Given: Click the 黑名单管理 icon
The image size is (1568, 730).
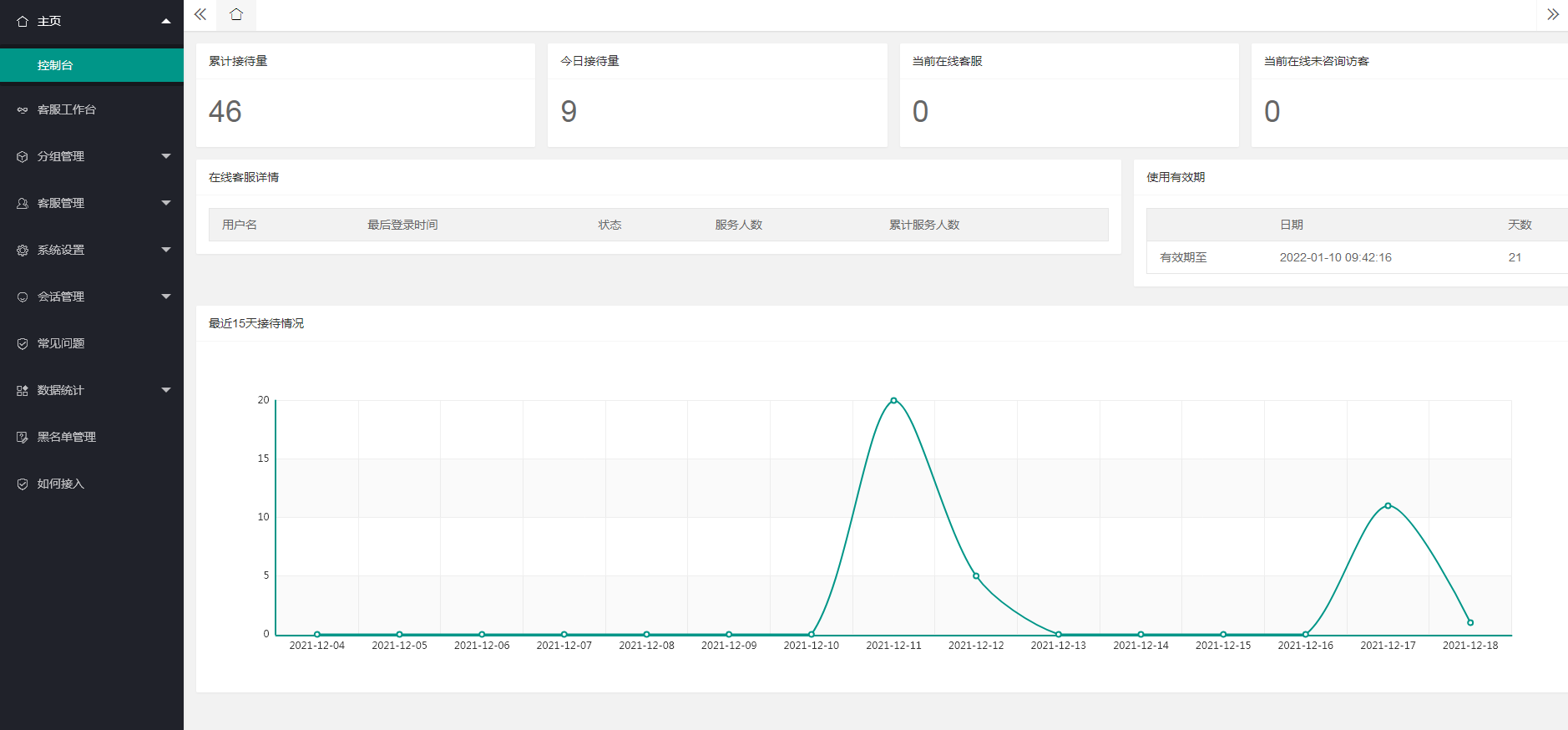Looking at the screenshot, I should (23, 437).
